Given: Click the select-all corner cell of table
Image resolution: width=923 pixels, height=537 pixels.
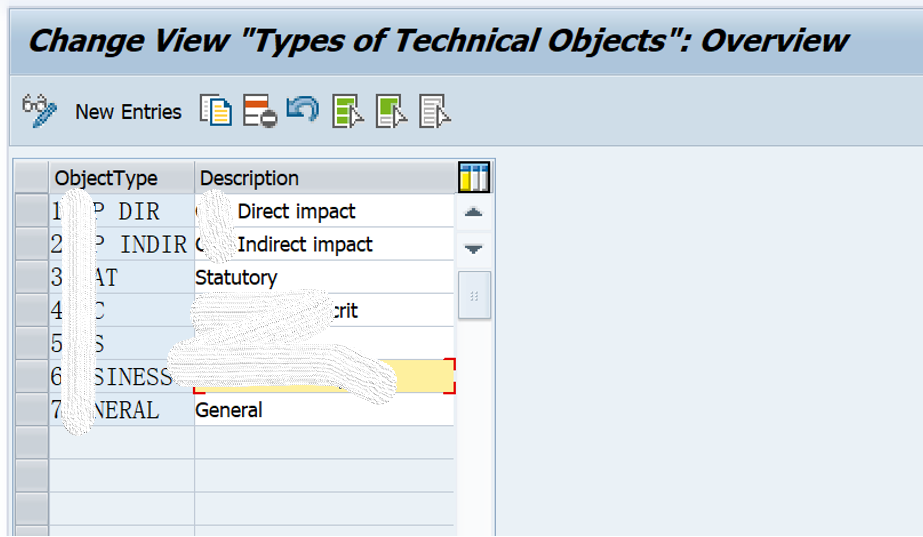Looking at the screenshot, I should pyautogui.click(x=31, y=178).
